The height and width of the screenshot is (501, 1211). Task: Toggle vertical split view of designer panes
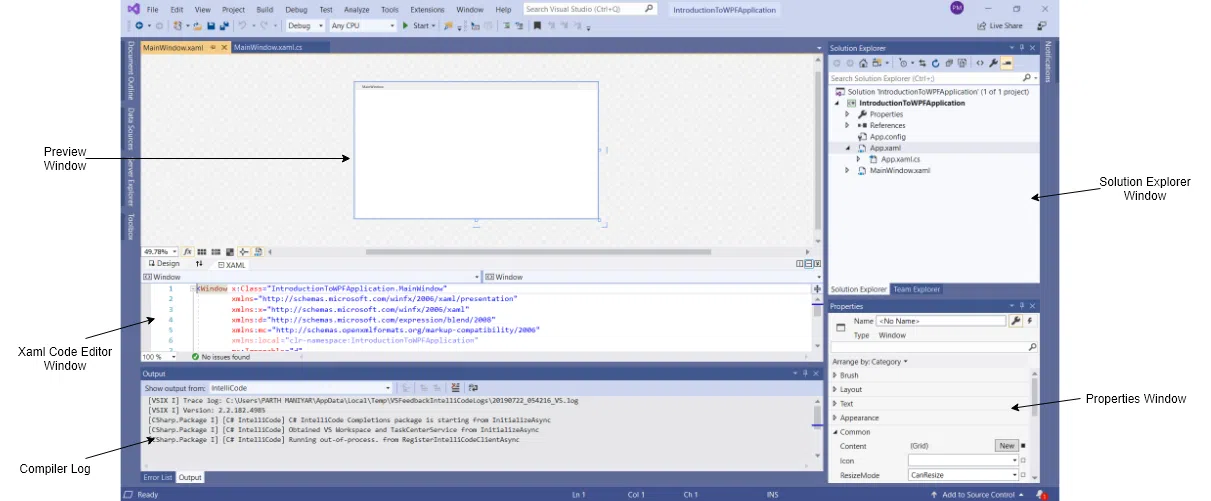[800, 264]
